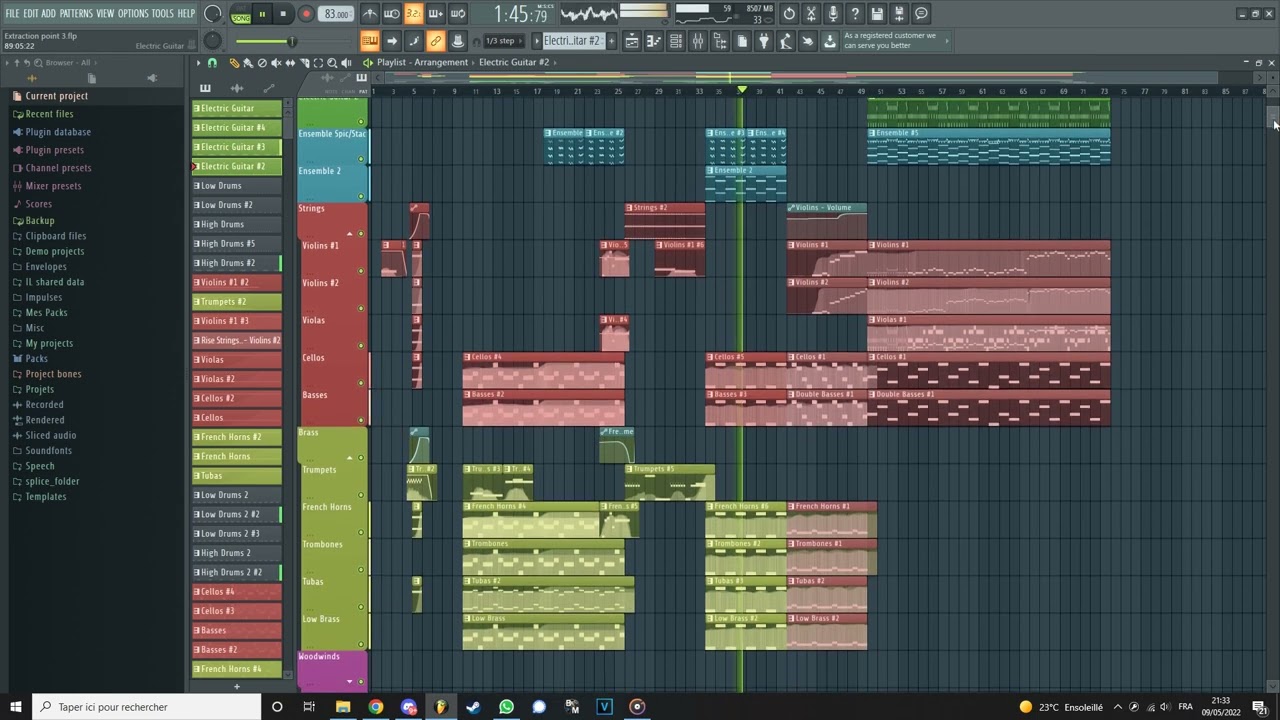
Task: Choose the Select marquee tool
Action: pos(318,62)
